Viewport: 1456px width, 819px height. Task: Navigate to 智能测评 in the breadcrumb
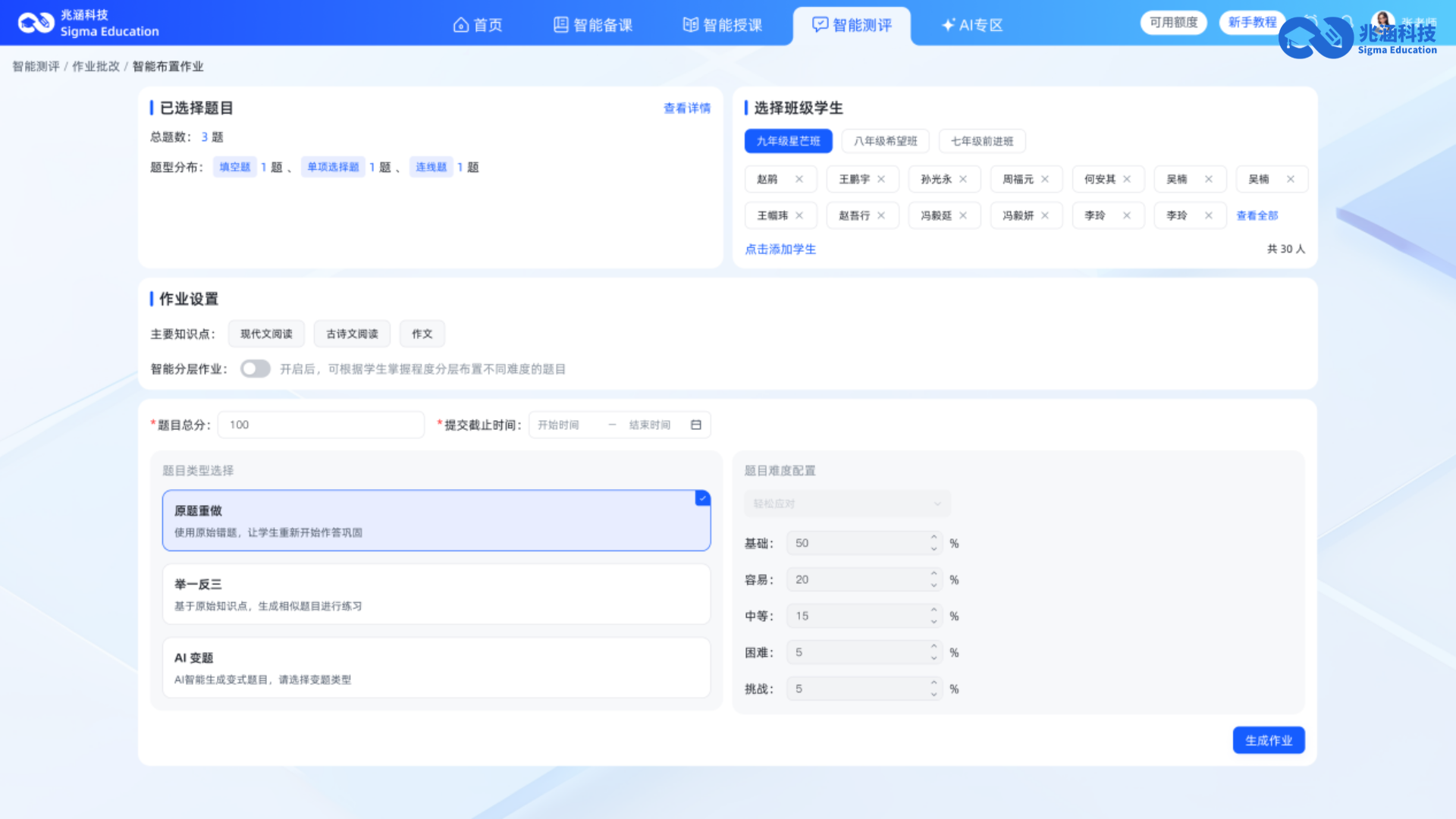[x=36, y=66]
